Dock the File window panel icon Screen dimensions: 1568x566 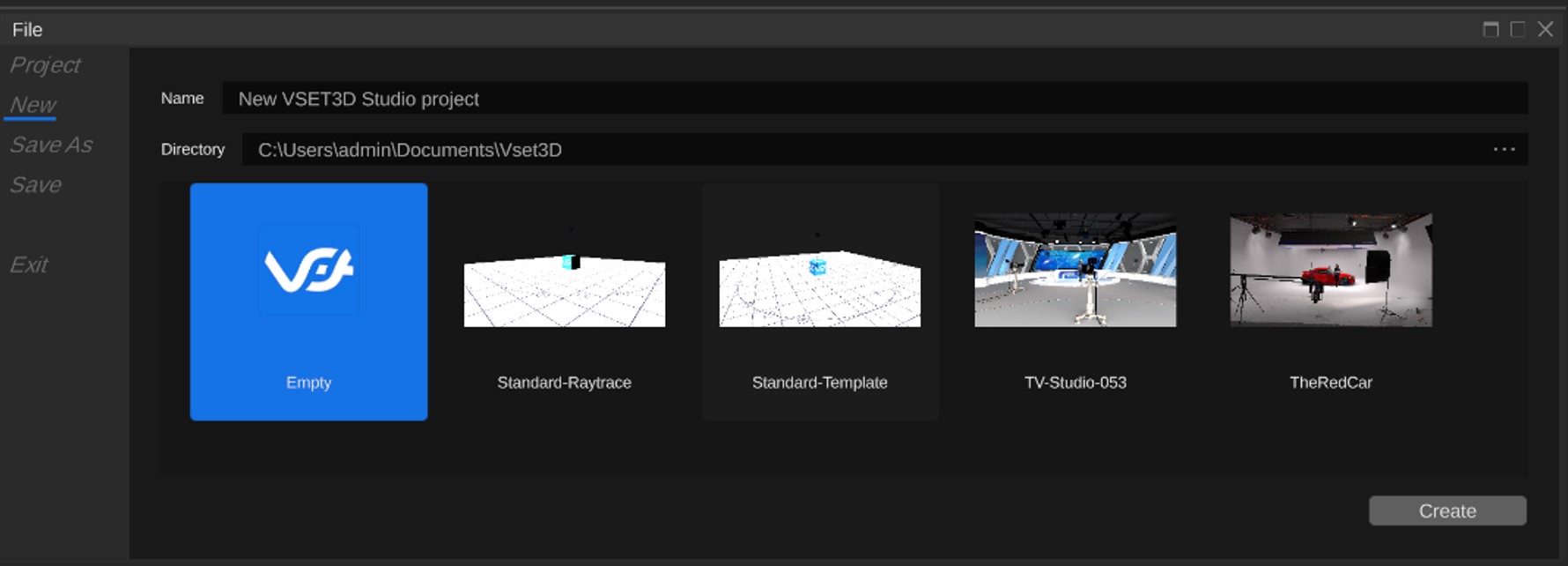click(x=1490, y=29)
